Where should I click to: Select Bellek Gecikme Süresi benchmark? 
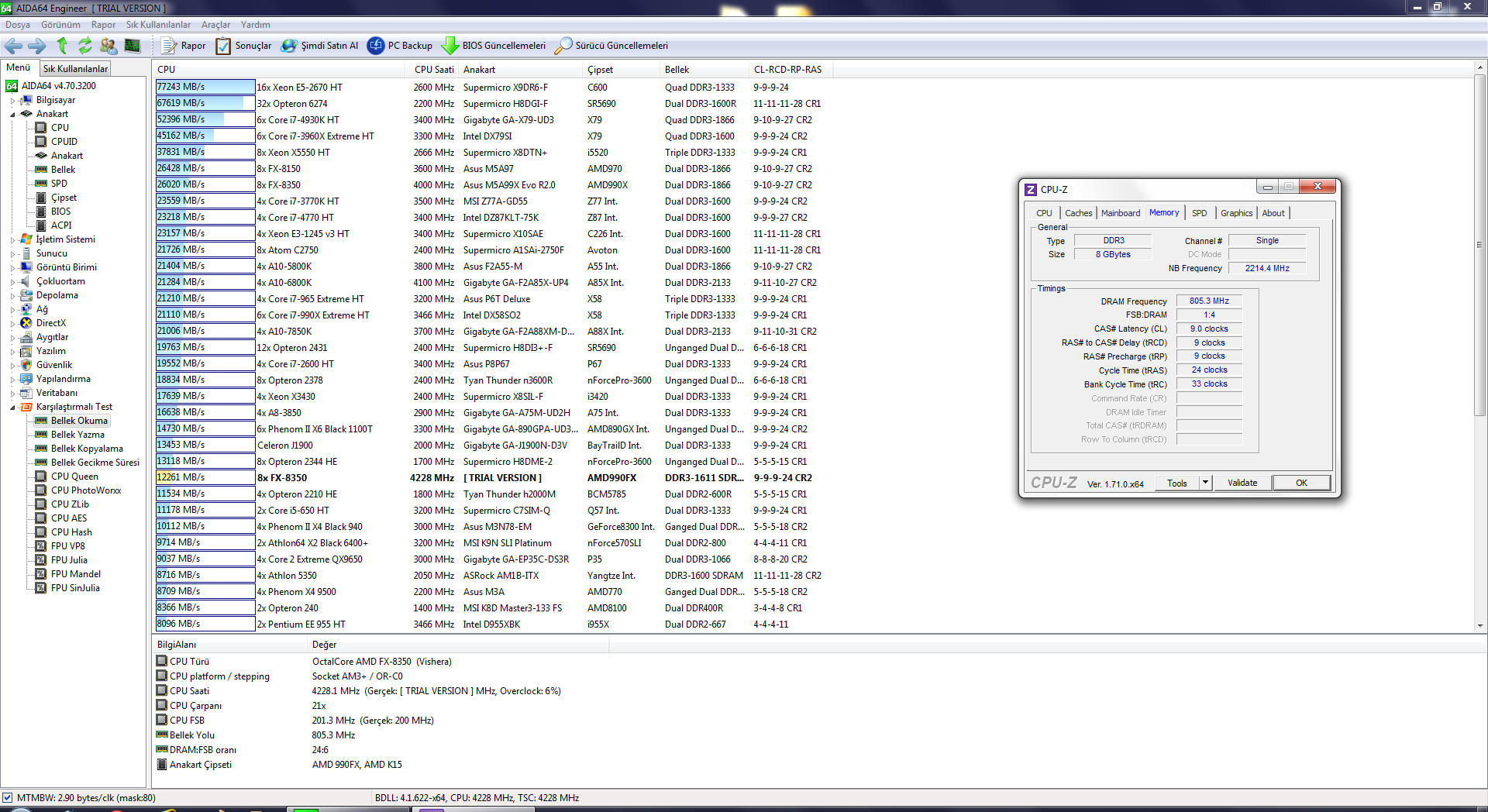click(x=95, y=463)
